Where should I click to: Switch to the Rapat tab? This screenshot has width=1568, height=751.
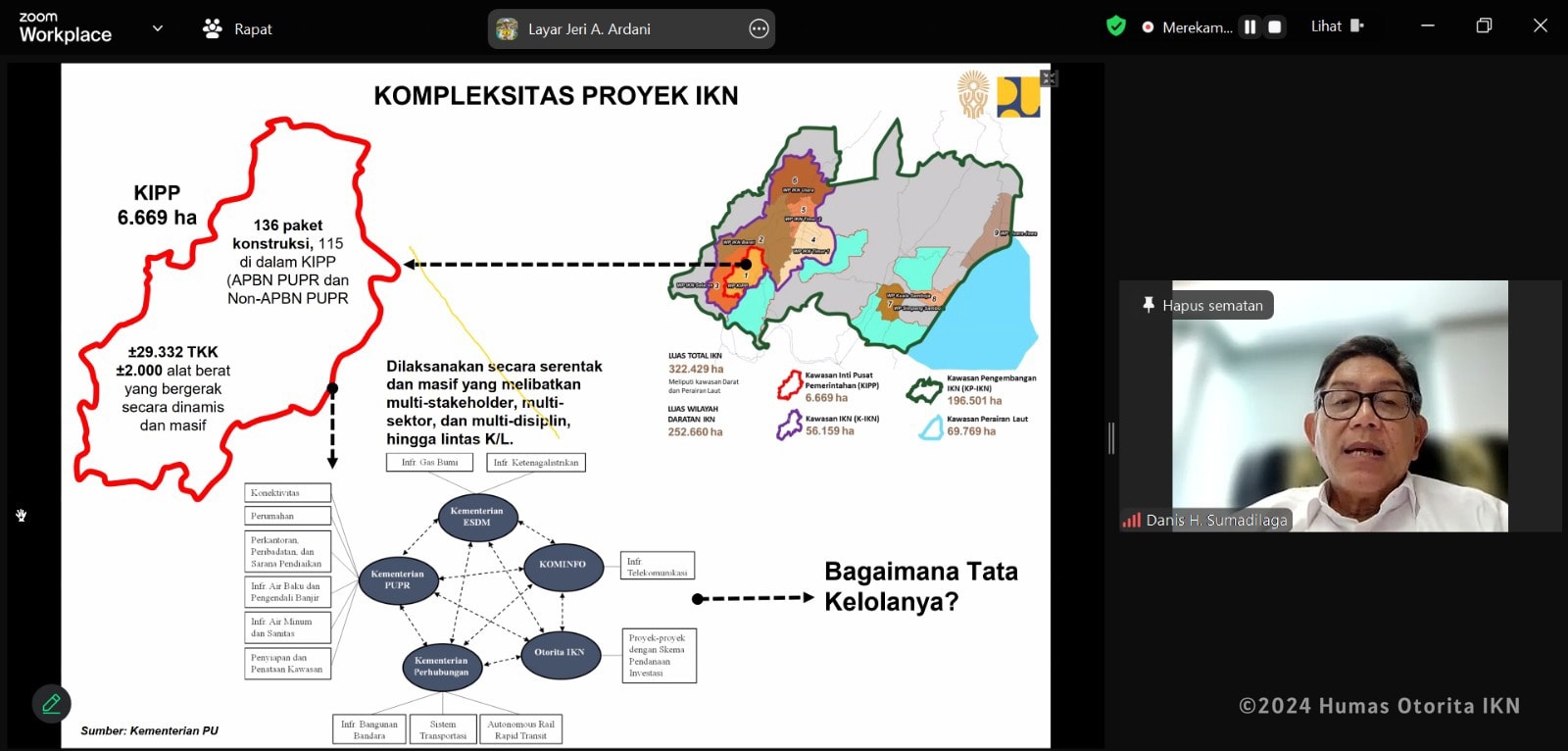click(252, 29)
